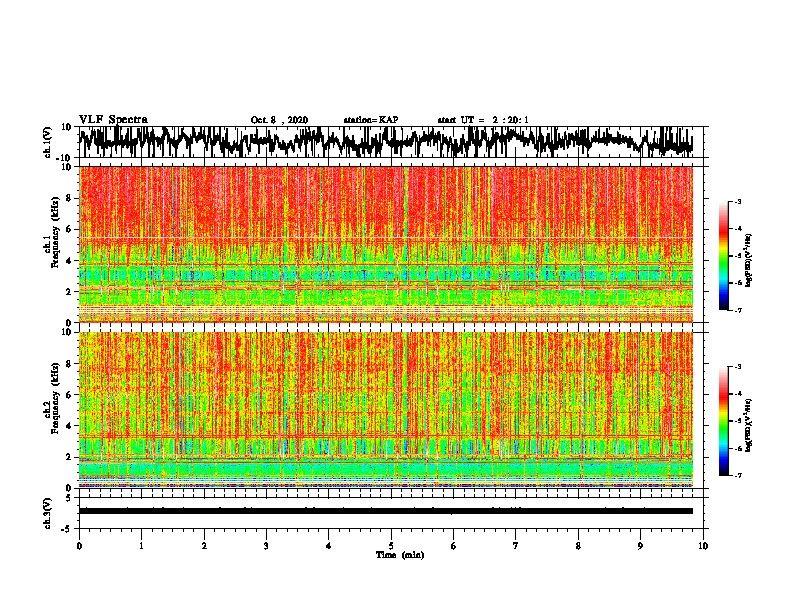Click the "-7" tick on ch.1 colorbar

[x=737, y=310]
